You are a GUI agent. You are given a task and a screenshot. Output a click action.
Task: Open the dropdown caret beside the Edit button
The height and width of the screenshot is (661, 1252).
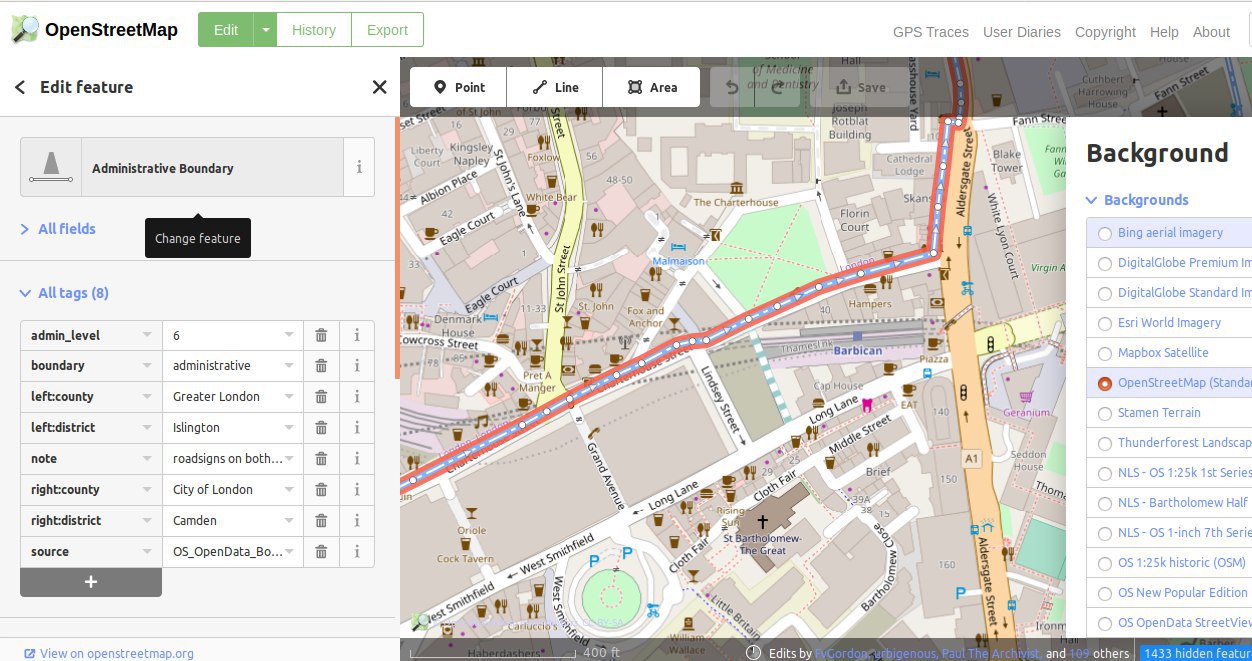pos(265,30)
